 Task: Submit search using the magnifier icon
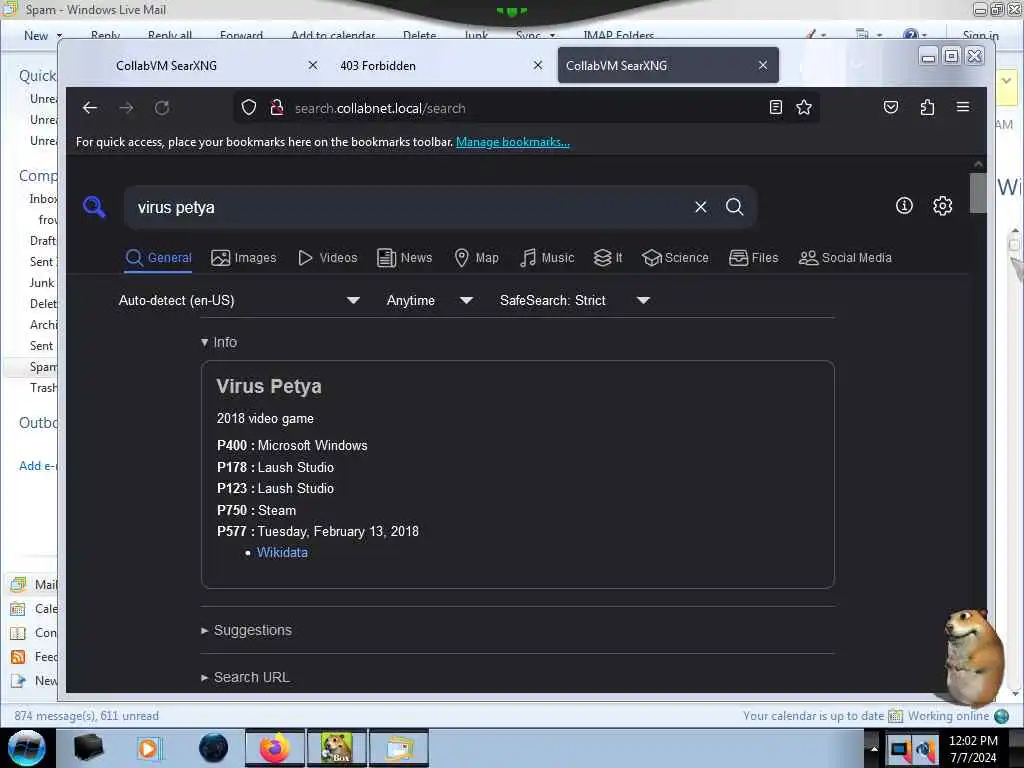[735, 207]
